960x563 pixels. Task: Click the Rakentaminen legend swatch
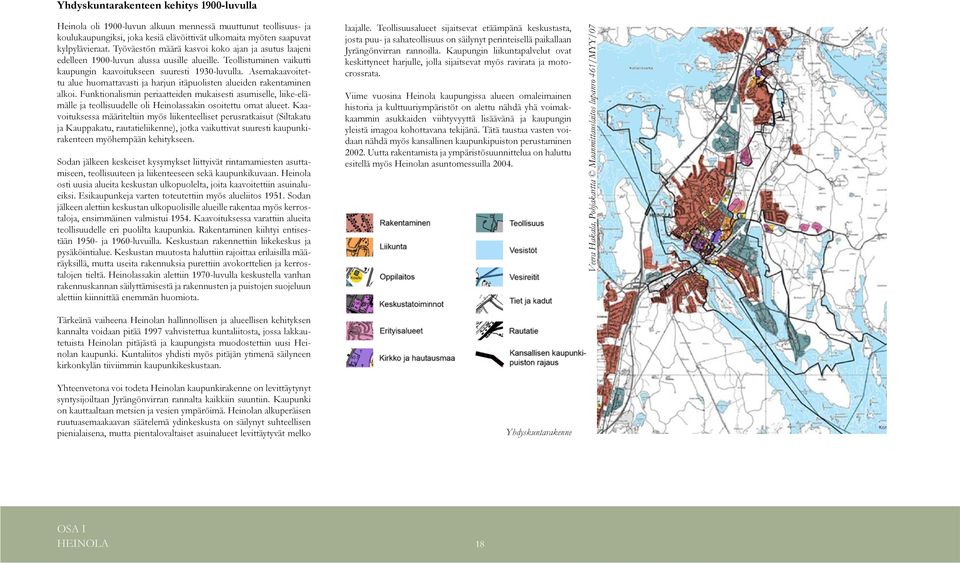tap(359, 223)
